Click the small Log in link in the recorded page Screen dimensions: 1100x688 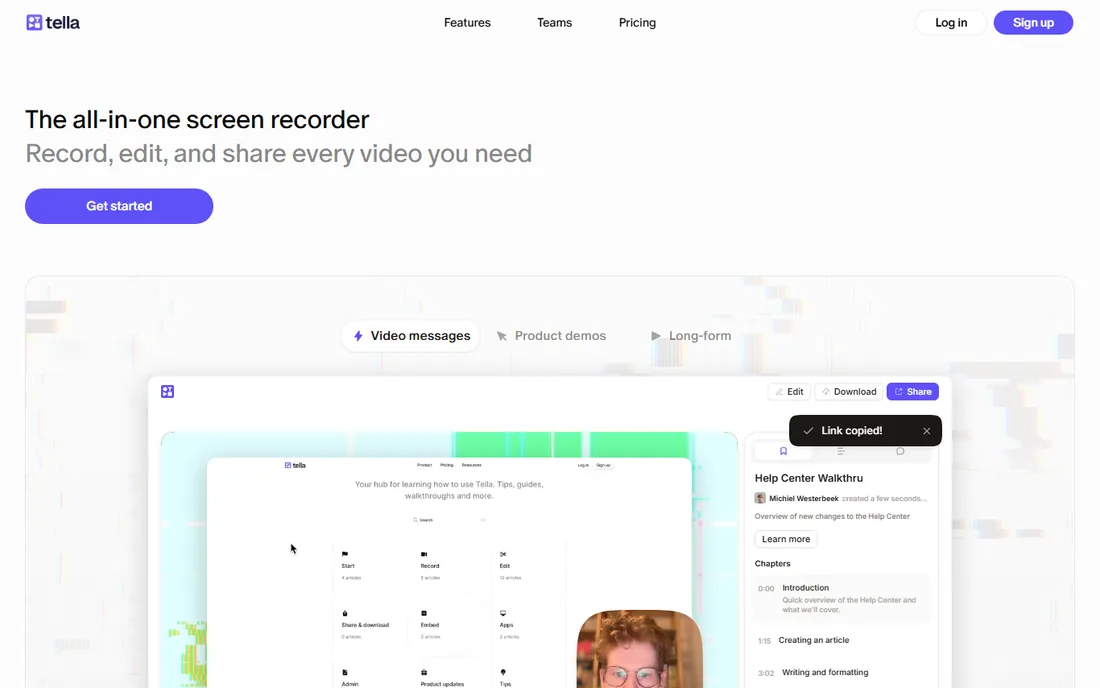point(583,465)
